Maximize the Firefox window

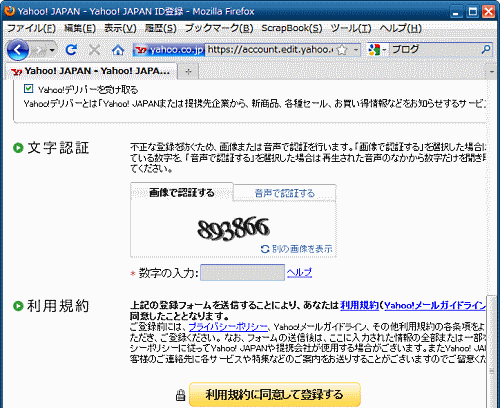[x=472, y=12]
